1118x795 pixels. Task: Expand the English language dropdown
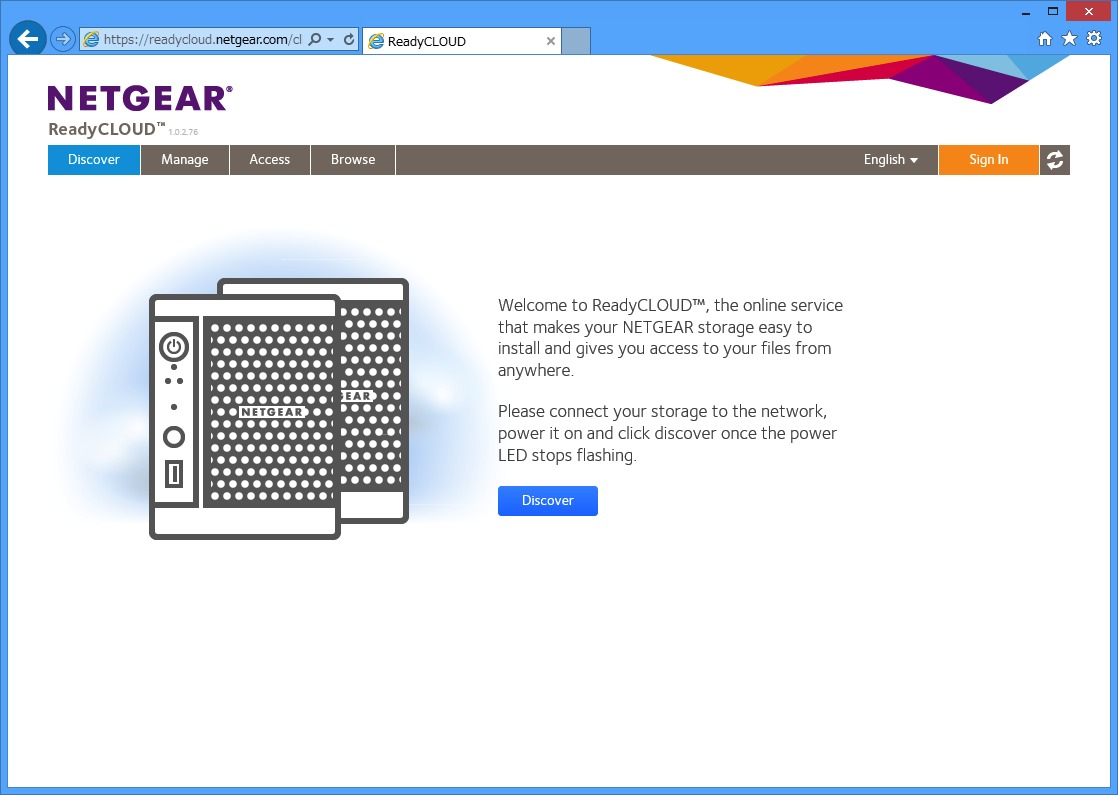coord(890,160)
